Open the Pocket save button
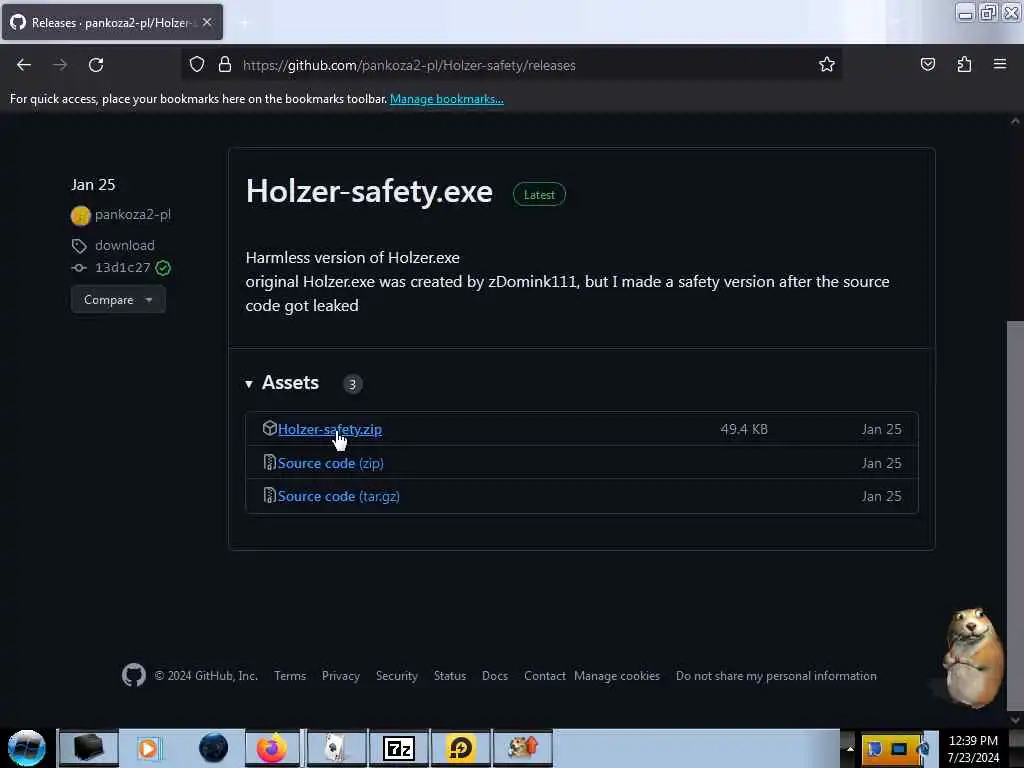1024x768 pixels. (x=927, y=65)
